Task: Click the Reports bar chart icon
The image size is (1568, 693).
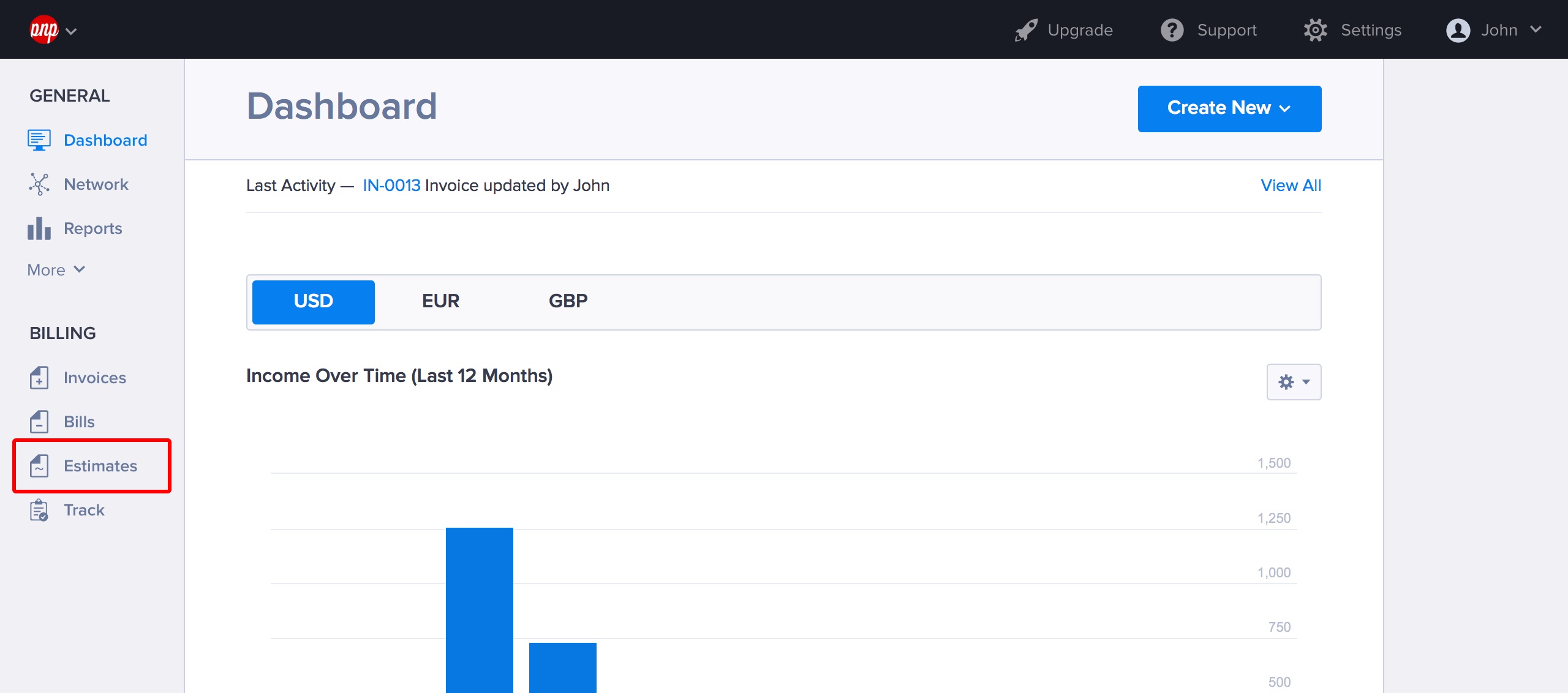Action: click(x=39, y=228)
